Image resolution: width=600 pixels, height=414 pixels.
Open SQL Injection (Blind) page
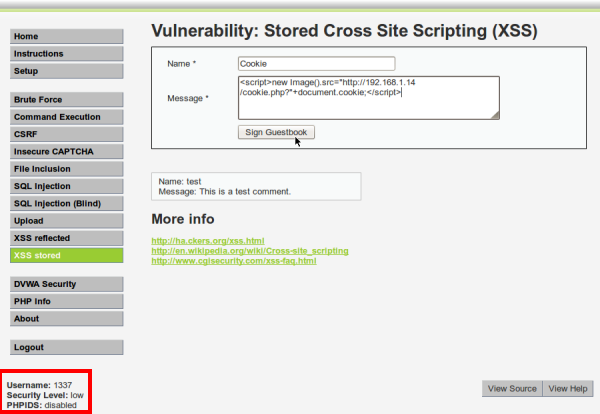pyautogui.click(x=67, y=204)
